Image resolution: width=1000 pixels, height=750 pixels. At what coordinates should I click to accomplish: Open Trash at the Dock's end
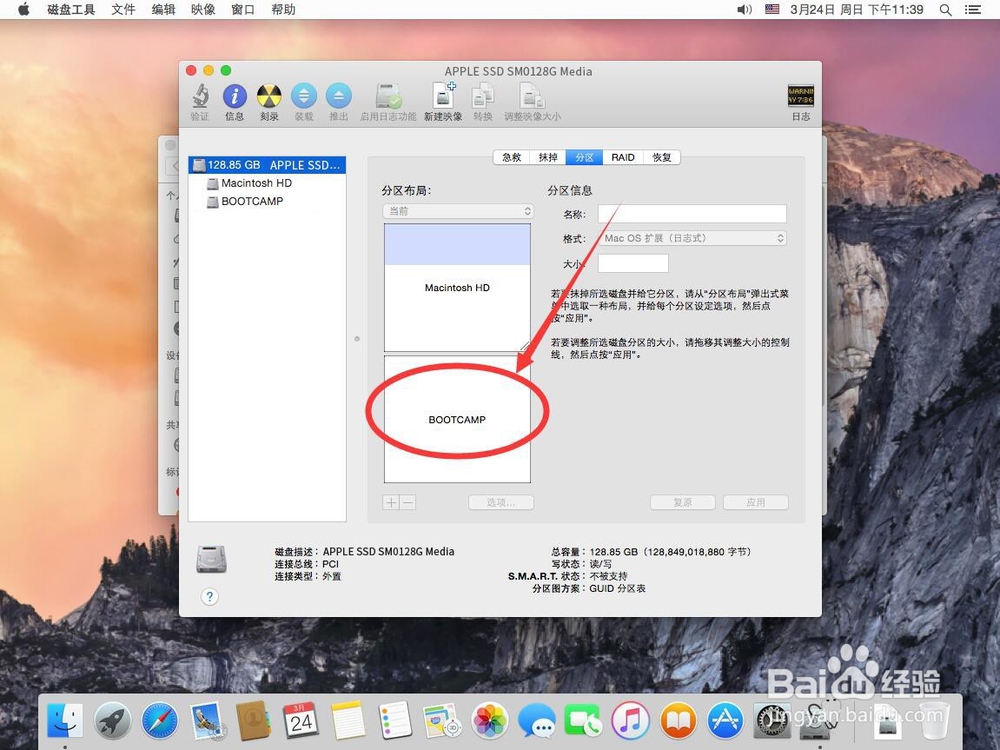[934, 721]
